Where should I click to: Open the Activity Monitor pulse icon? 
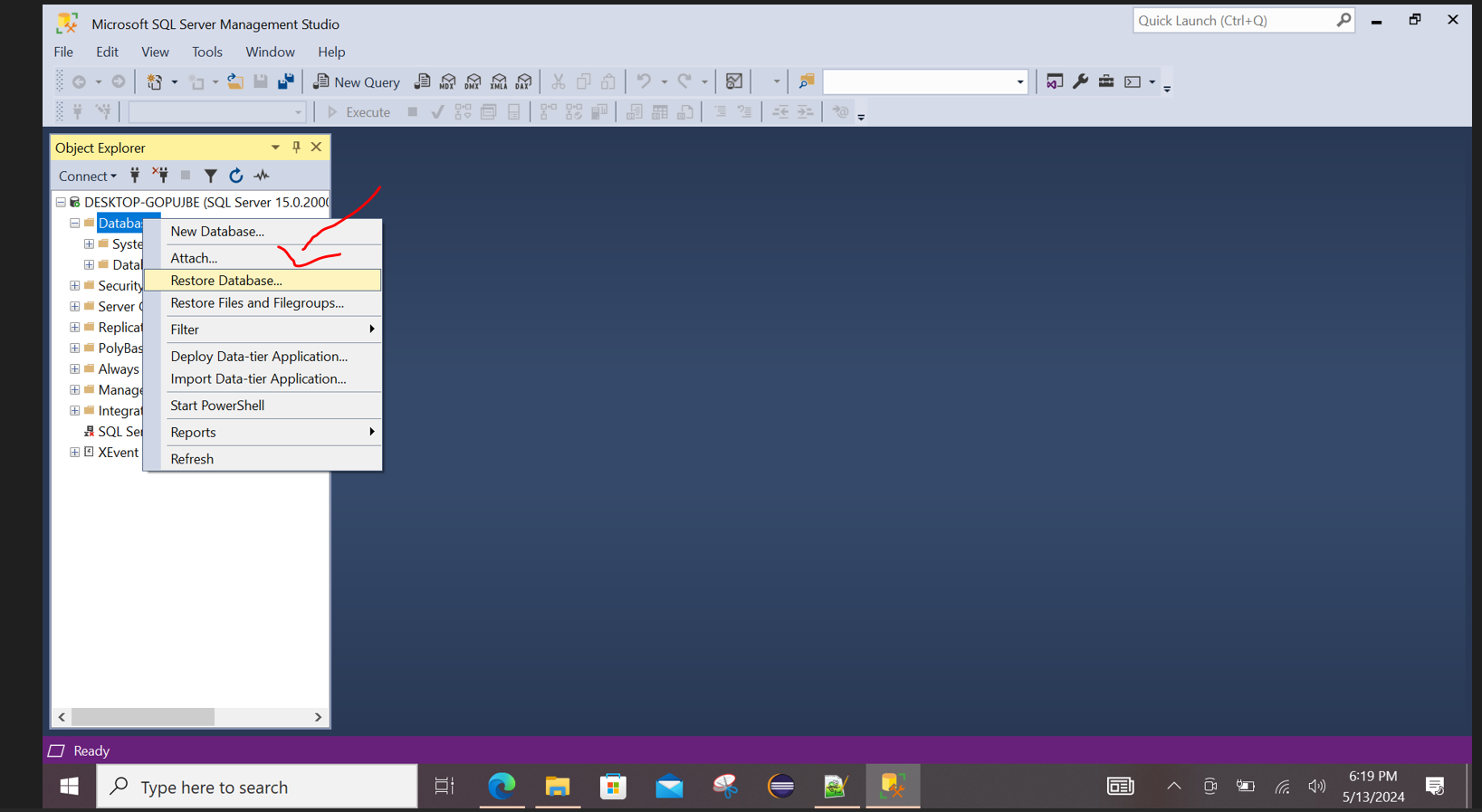(262, 176)
